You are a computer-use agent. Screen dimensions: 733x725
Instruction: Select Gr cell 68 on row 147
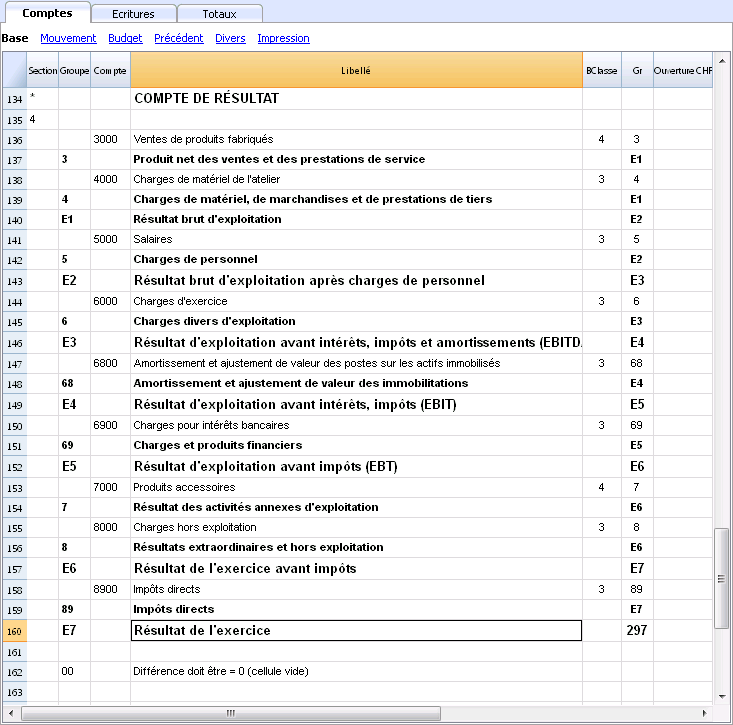point(637,363)
